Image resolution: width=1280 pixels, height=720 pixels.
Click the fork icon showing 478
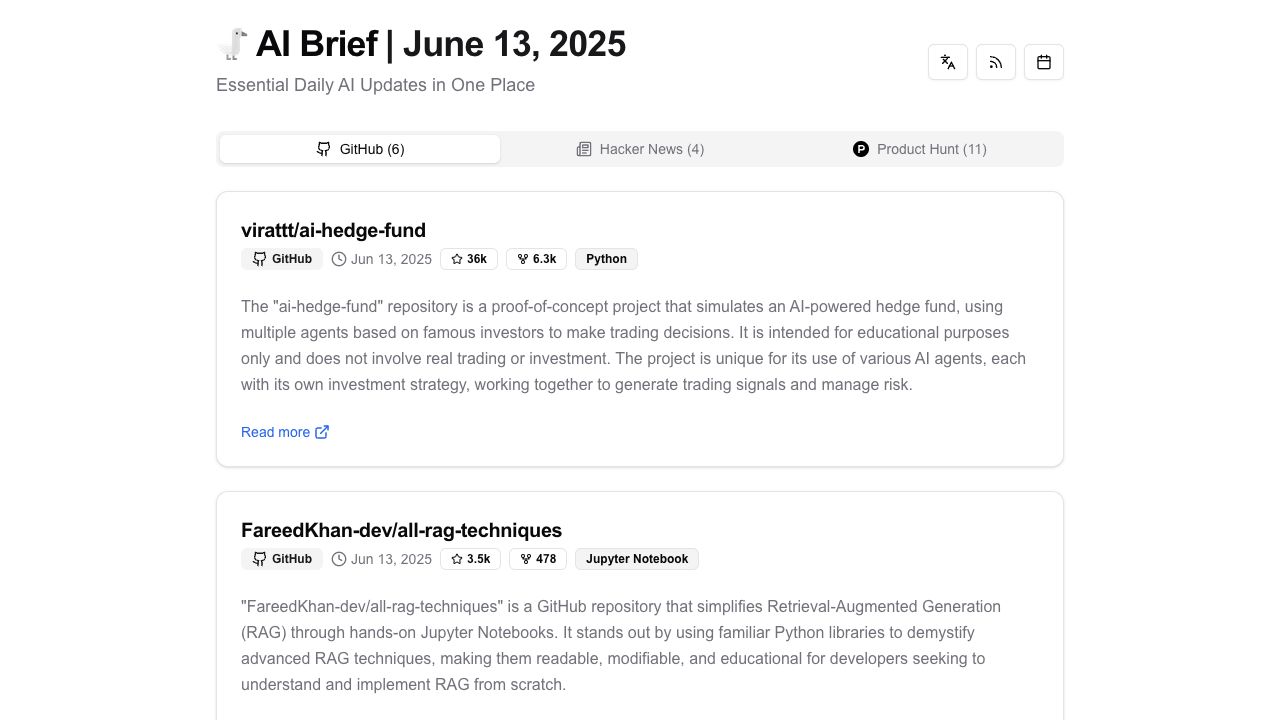(524, 559)
